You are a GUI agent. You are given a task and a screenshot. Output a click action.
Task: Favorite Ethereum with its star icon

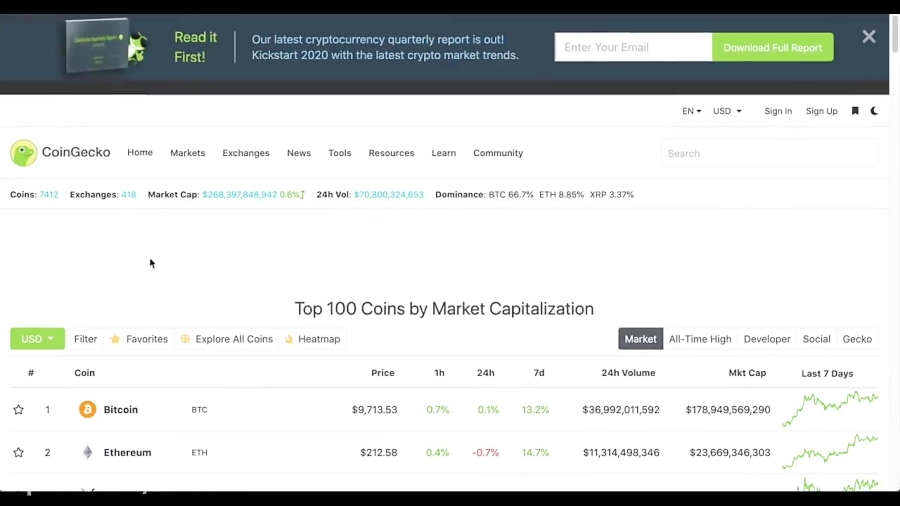[18, 452]
